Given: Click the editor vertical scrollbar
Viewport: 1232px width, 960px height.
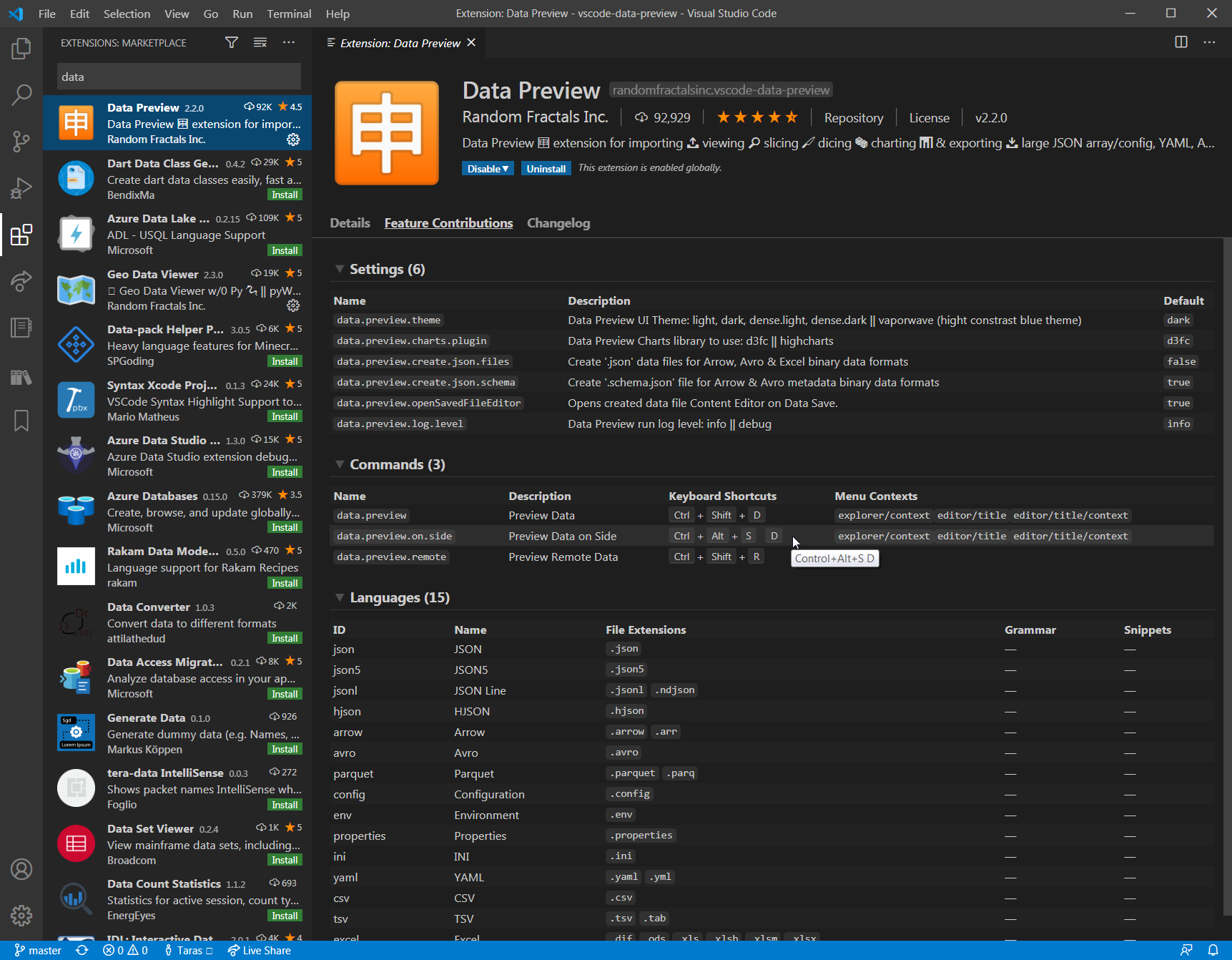Looking at the screenshot, I should (x=1227, y=577).
